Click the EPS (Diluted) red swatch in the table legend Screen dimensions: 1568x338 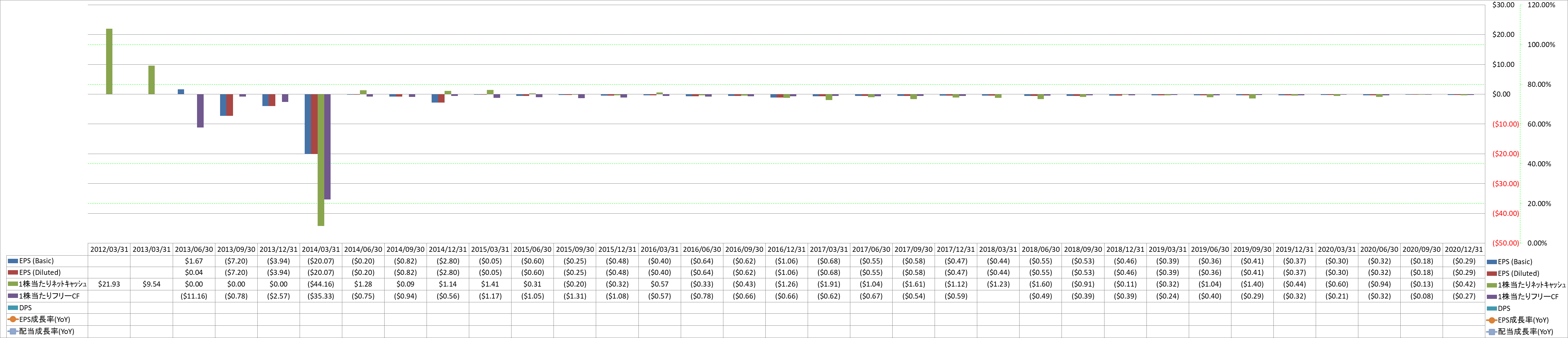pos(13,272)
